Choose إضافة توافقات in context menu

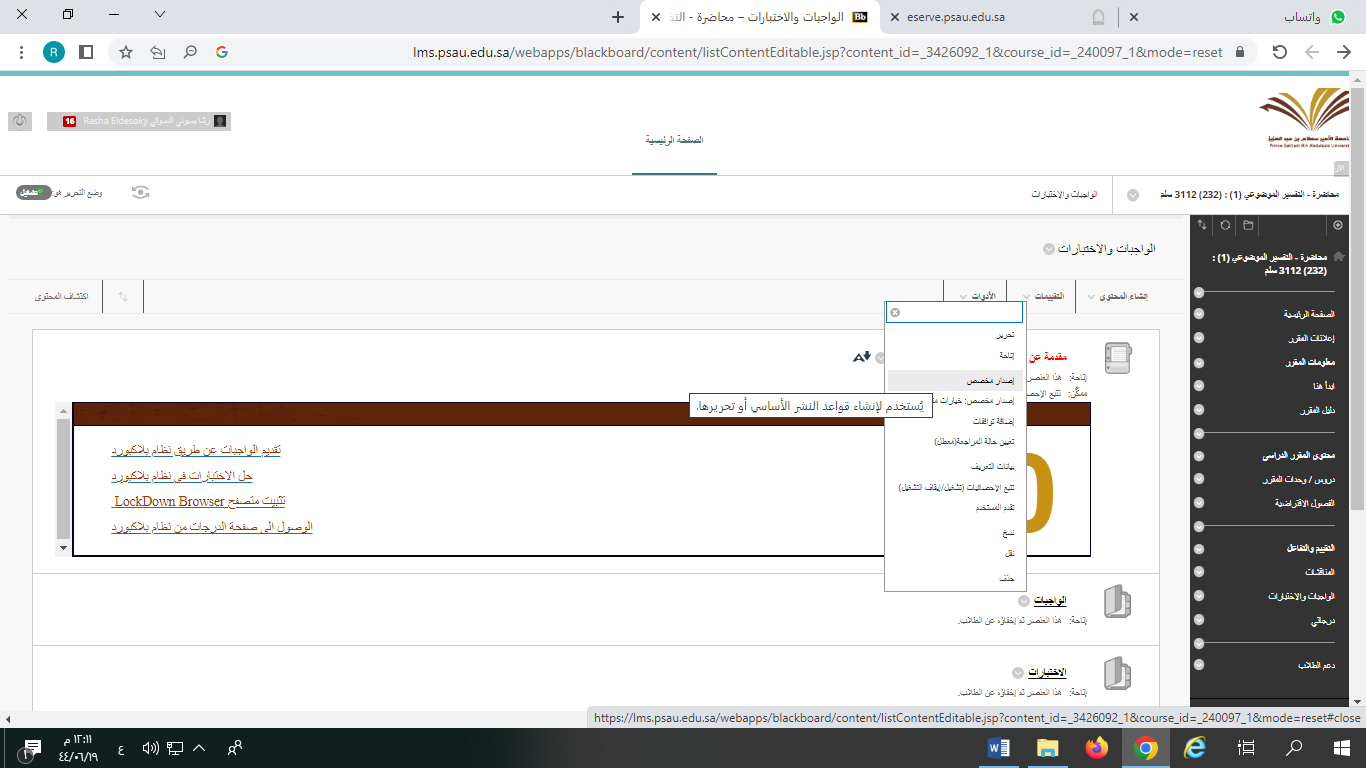[x=994, y=421]
